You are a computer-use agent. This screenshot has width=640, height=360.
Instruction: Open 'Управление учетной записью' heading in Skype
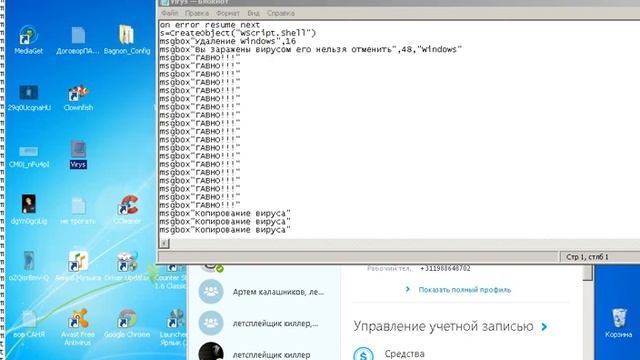(443, 326)
